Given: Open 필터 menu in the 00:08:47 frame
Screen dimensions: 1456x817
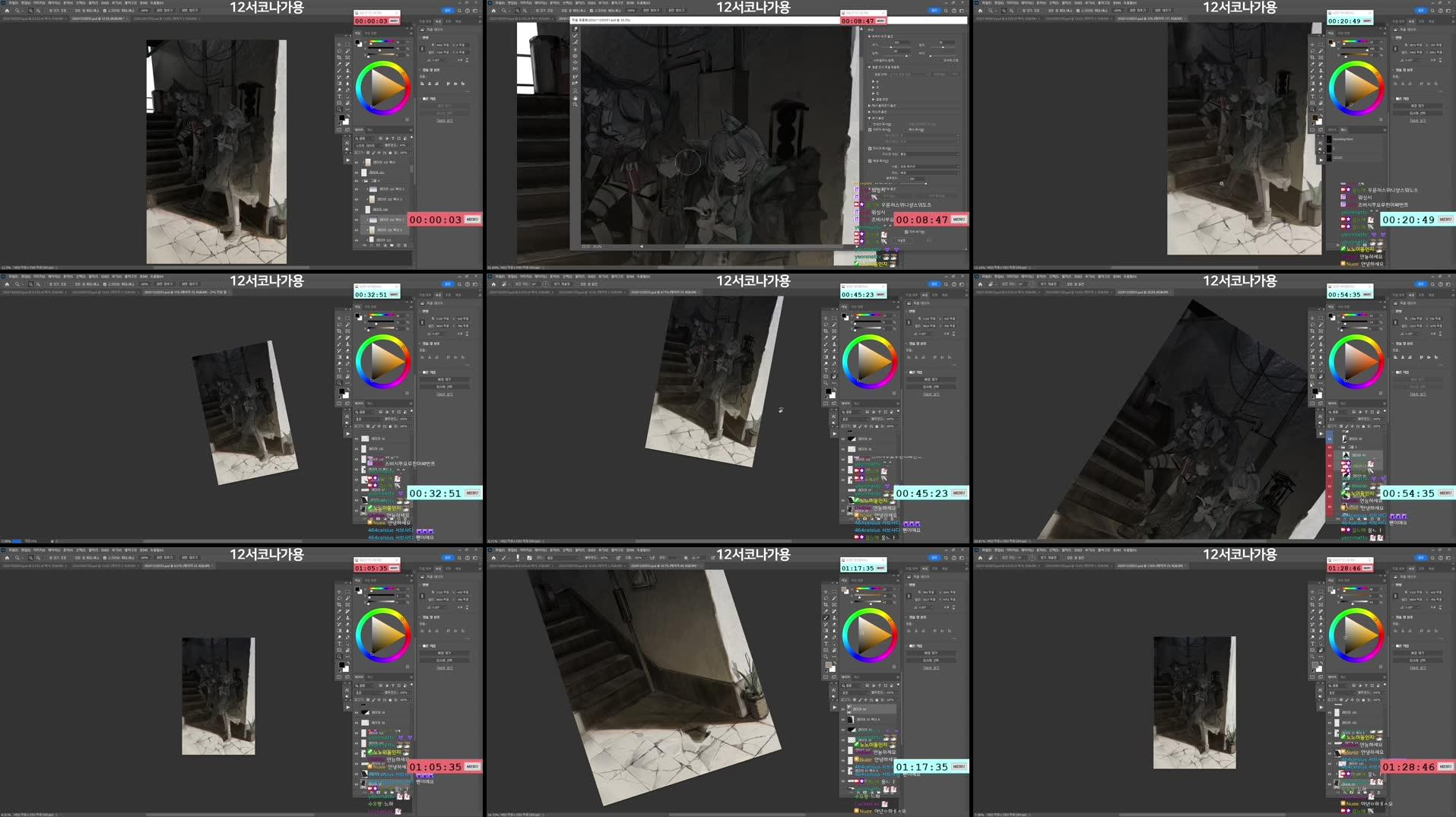Looking at the screenshot, I should pos(579,3).
